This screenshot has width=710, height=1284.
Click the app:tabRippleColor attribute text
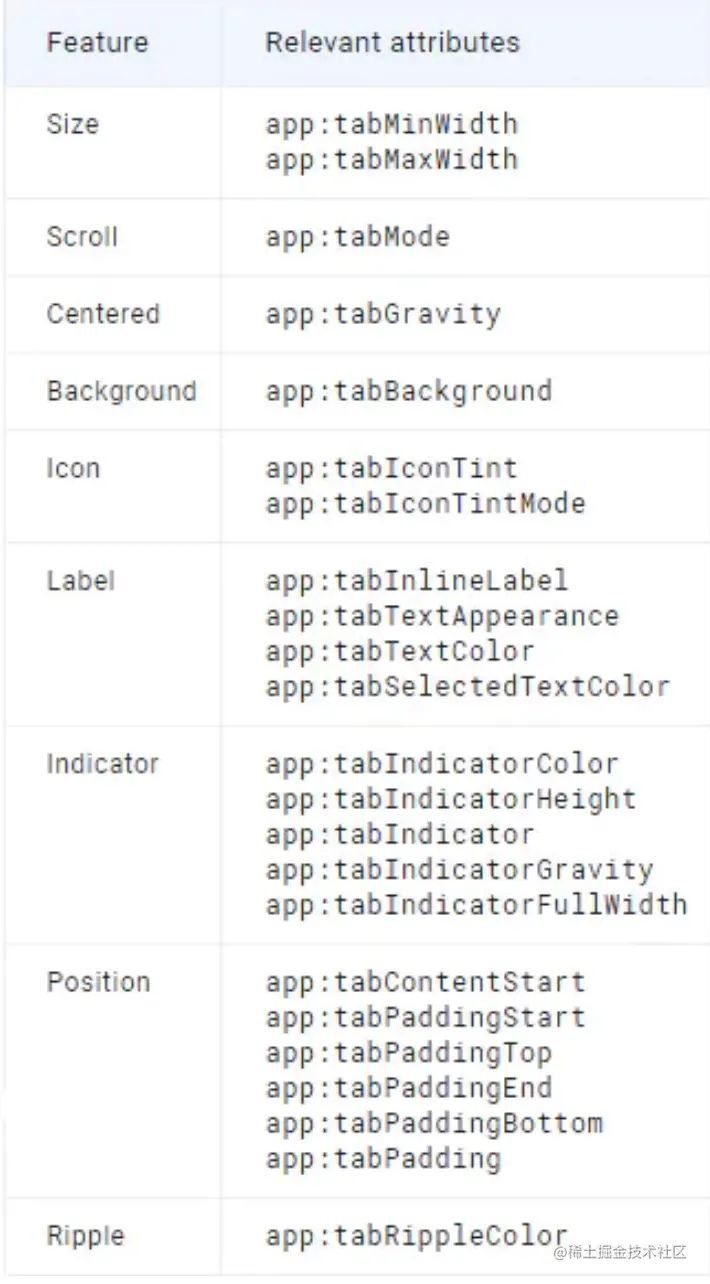tap(416, 1236)
